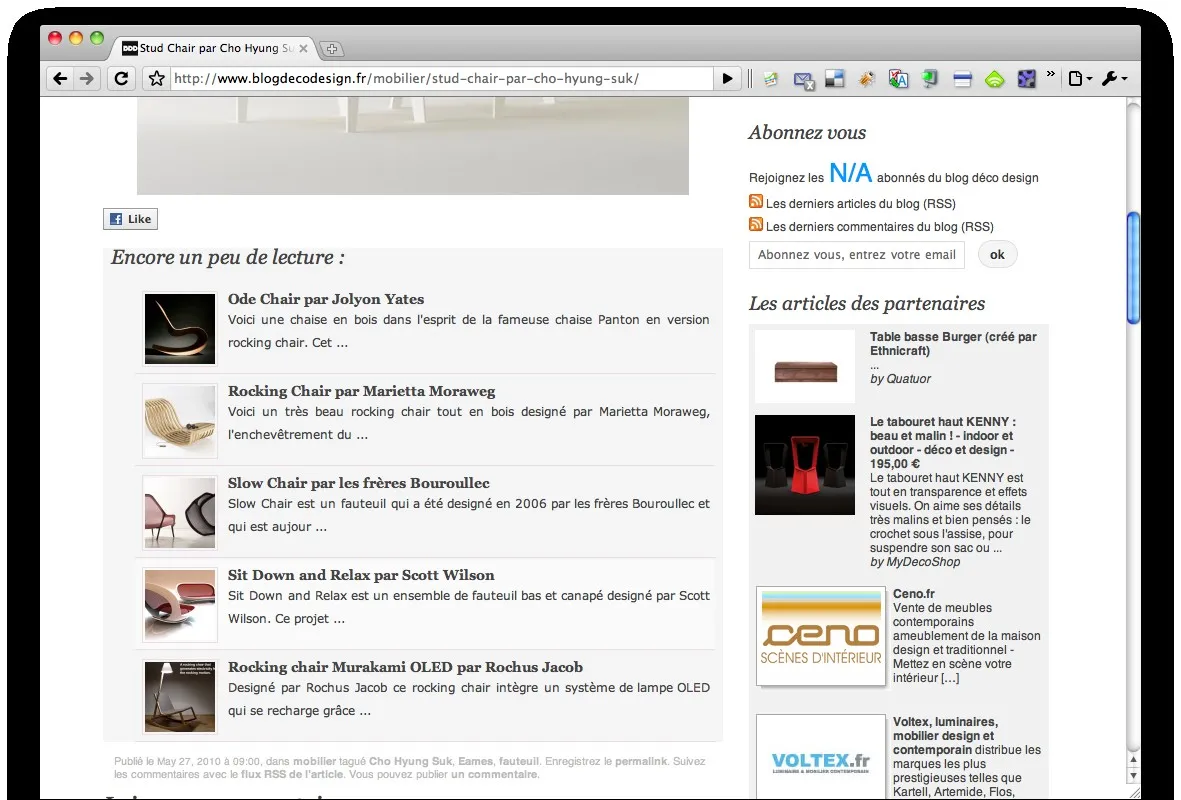Image resolution: width=1181 pixels, height=800 pixels.
Task: Open Les derniers commentaires du blog (RSS)
Action: click(880, 227)
